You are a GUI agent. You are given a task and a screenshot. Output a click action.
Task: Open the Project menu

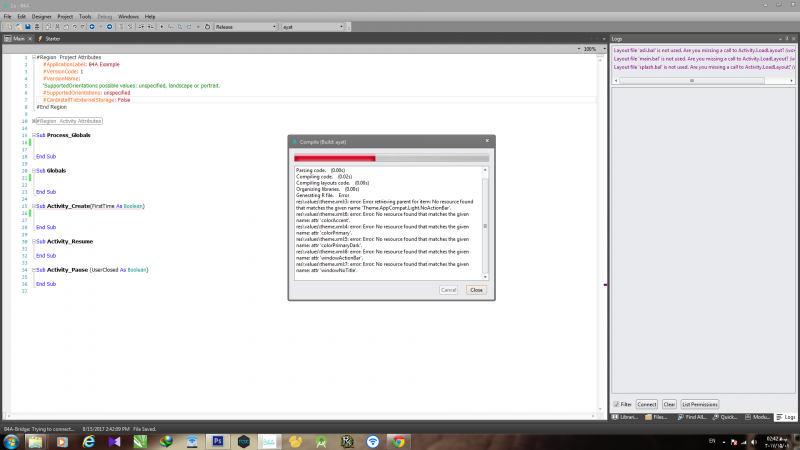tap(64, 17)
